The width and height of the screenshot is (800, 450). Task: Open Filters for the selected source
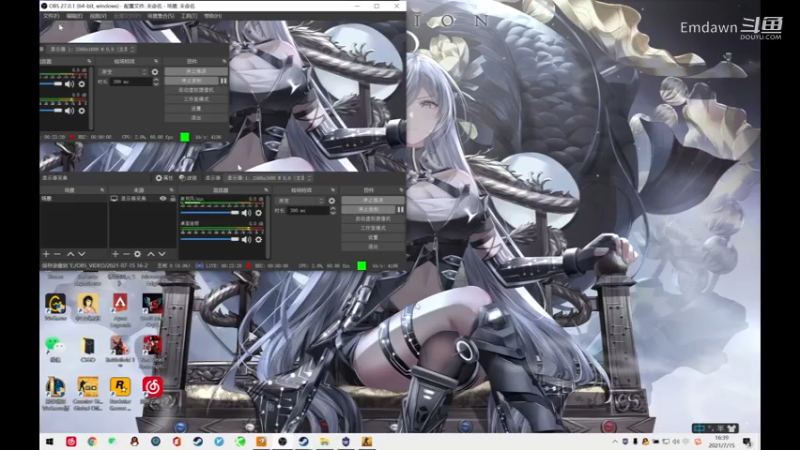(x=188, y=178)
